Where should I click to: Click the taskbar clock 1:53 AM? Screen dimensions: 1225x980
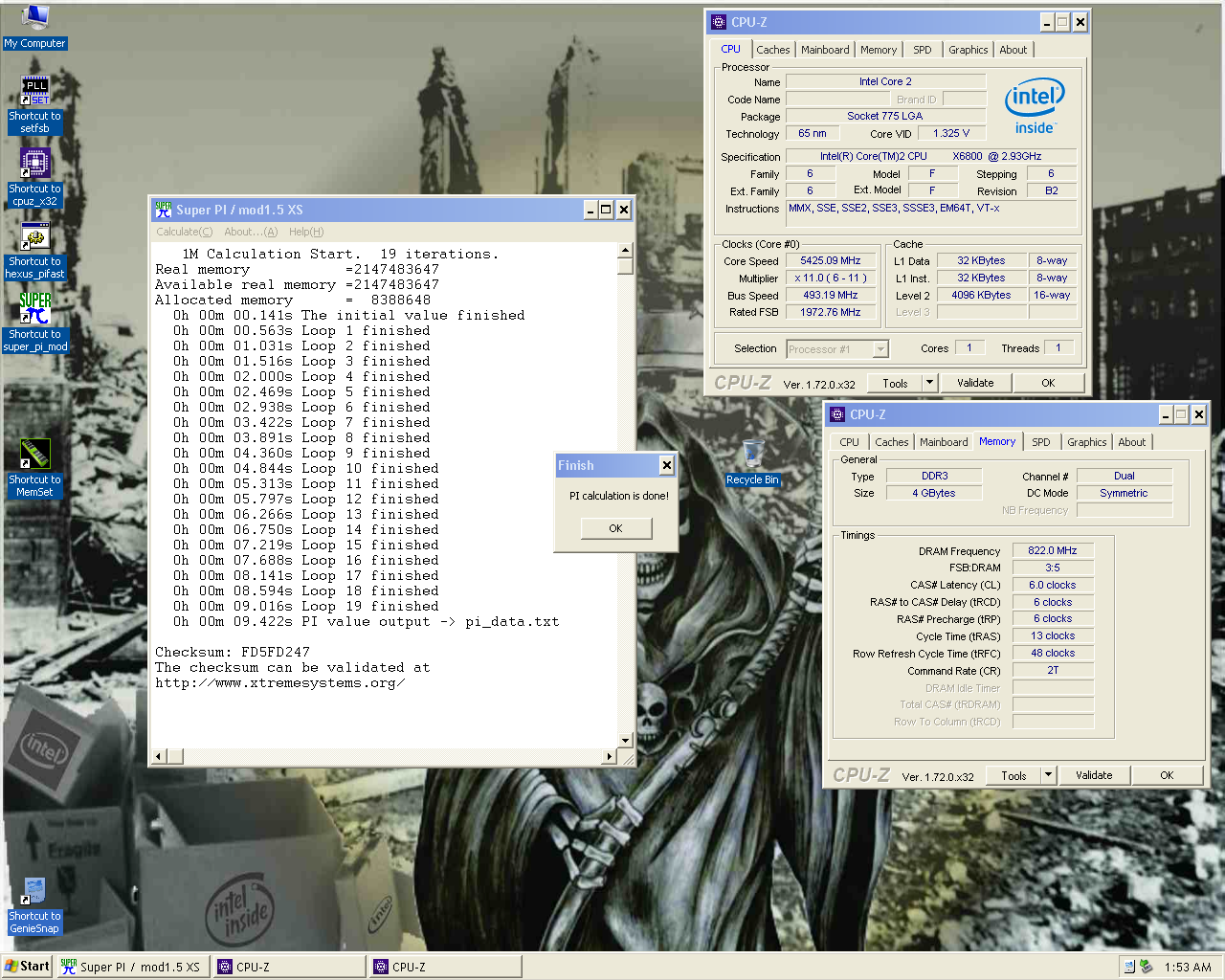[1188, 967]
